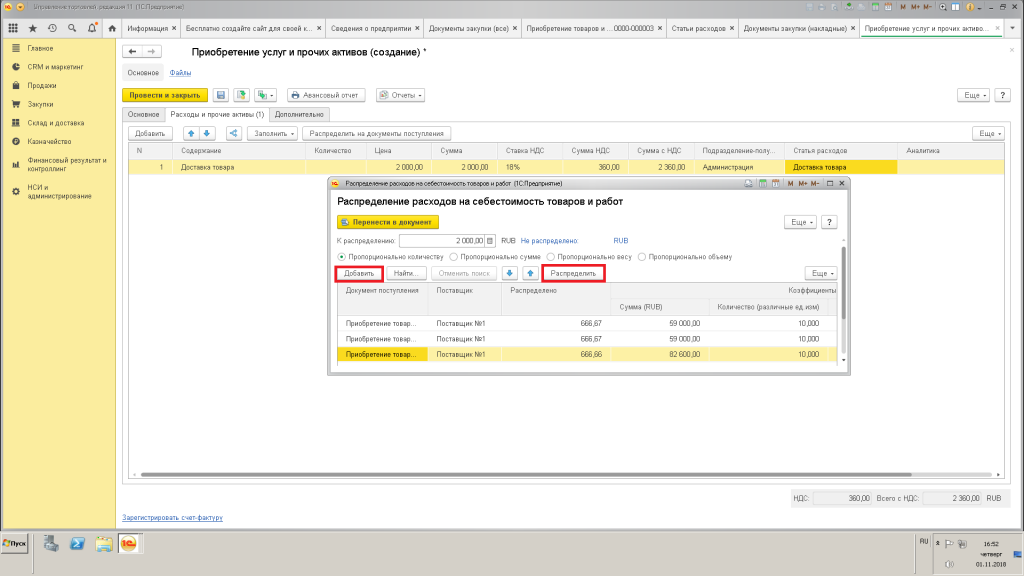Move expense row up in main table
Viewport: 1024px width, 576px height.
(x=191, y=133)
